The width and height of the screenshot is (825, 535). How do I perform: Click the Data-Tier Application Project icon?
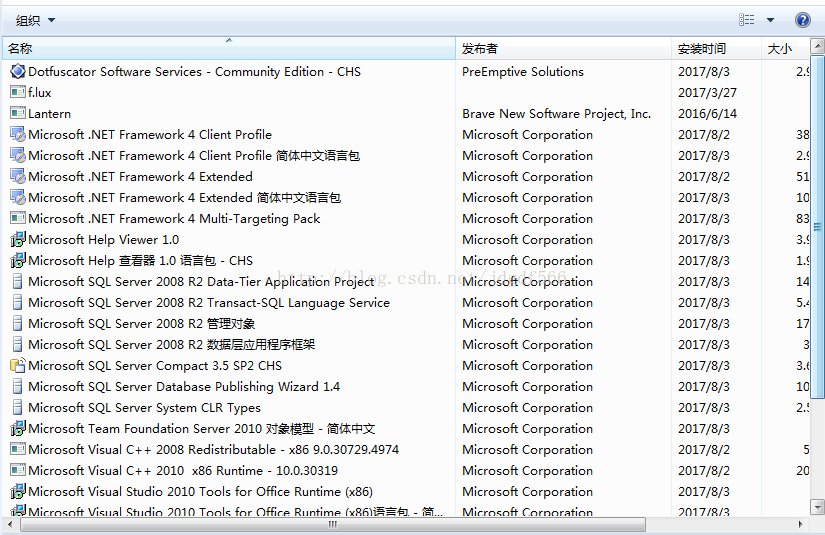tap(18, 281)
